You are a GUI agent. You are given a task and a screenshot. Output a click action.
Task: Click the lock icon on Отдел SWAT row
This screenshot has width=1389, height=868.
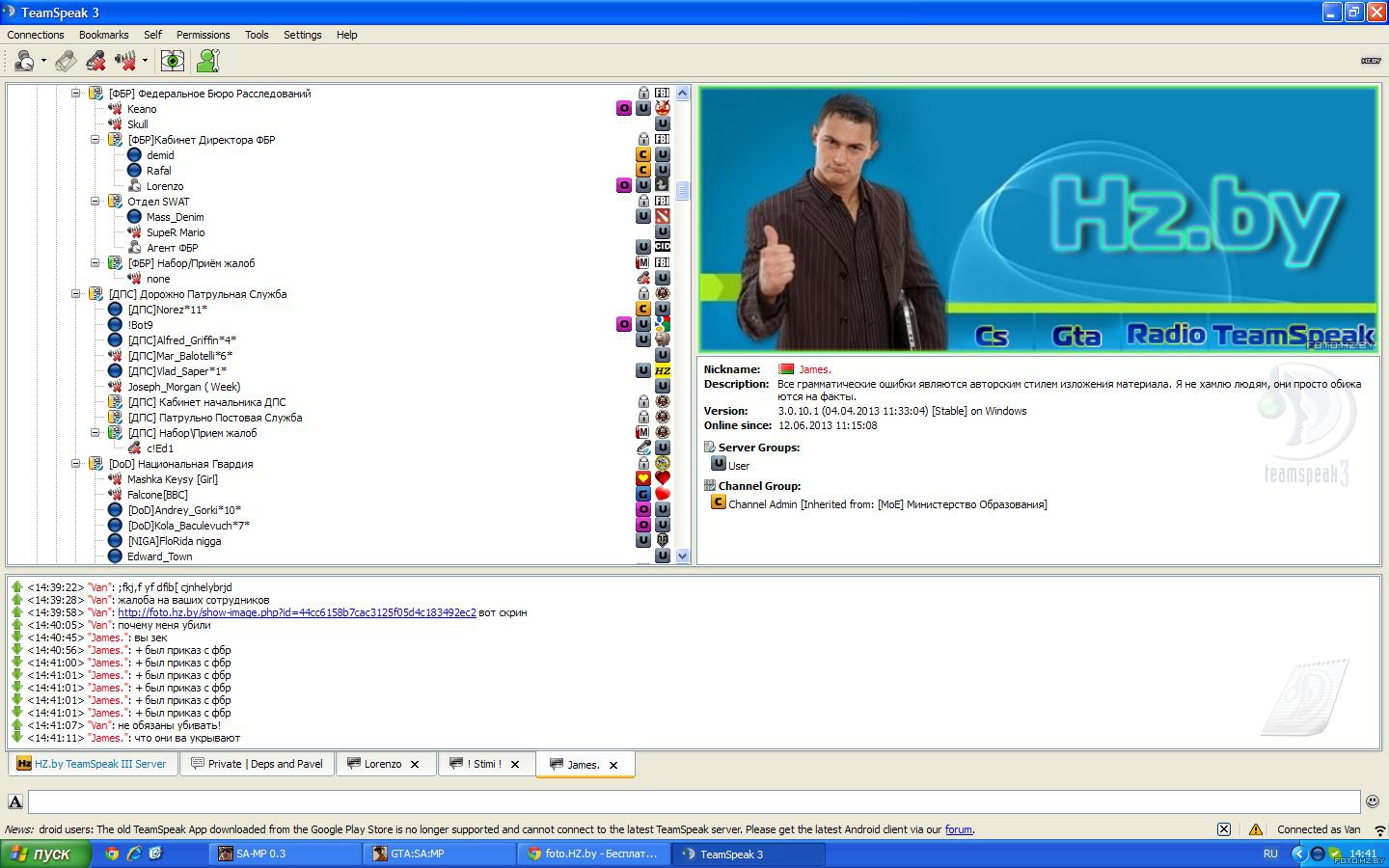(643, 201)
